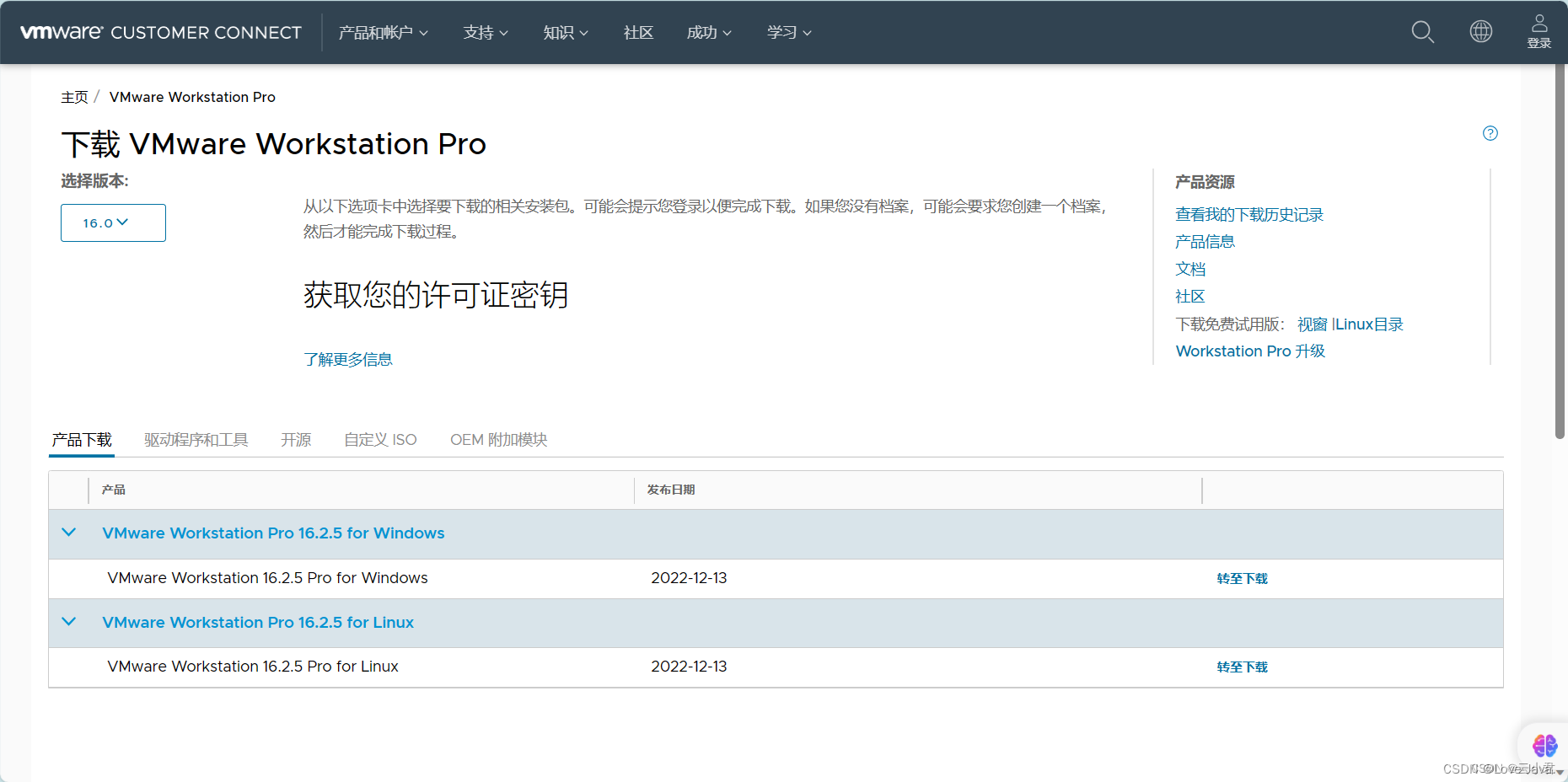Click the 了解更多信息 link

click(347, 360)
